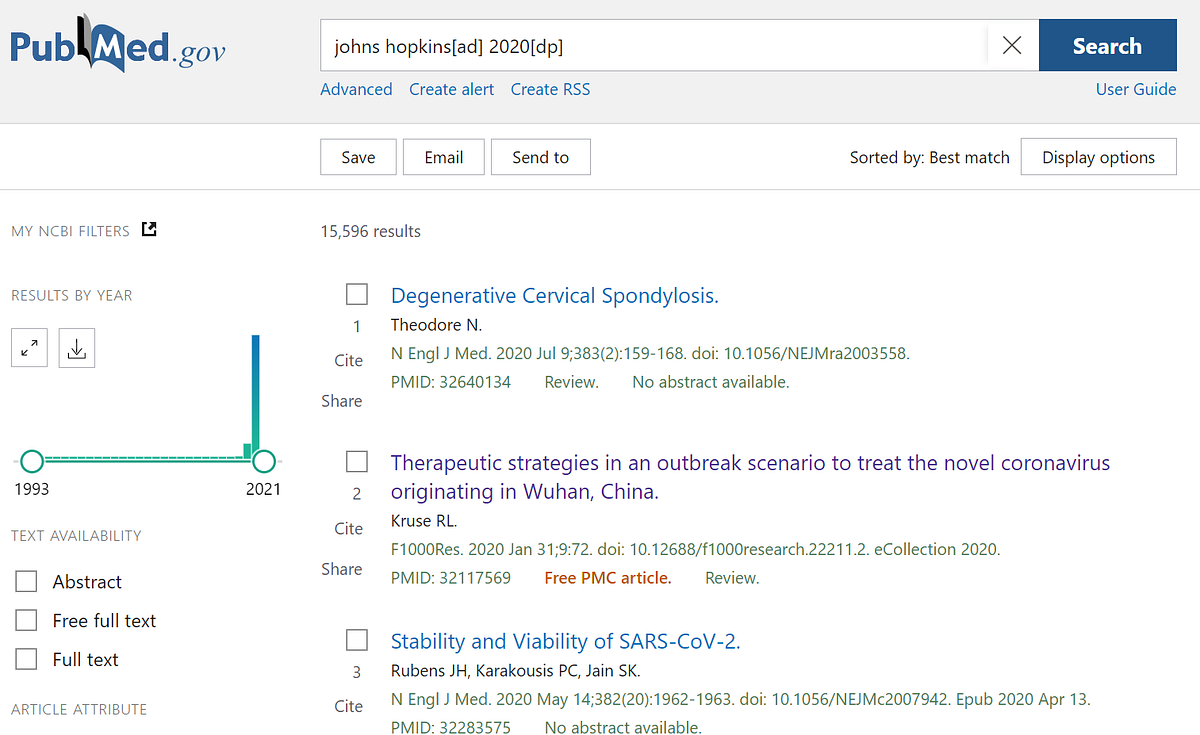Open the Send to dropdown menu
Screen dimensions: 1200x735
540,157
